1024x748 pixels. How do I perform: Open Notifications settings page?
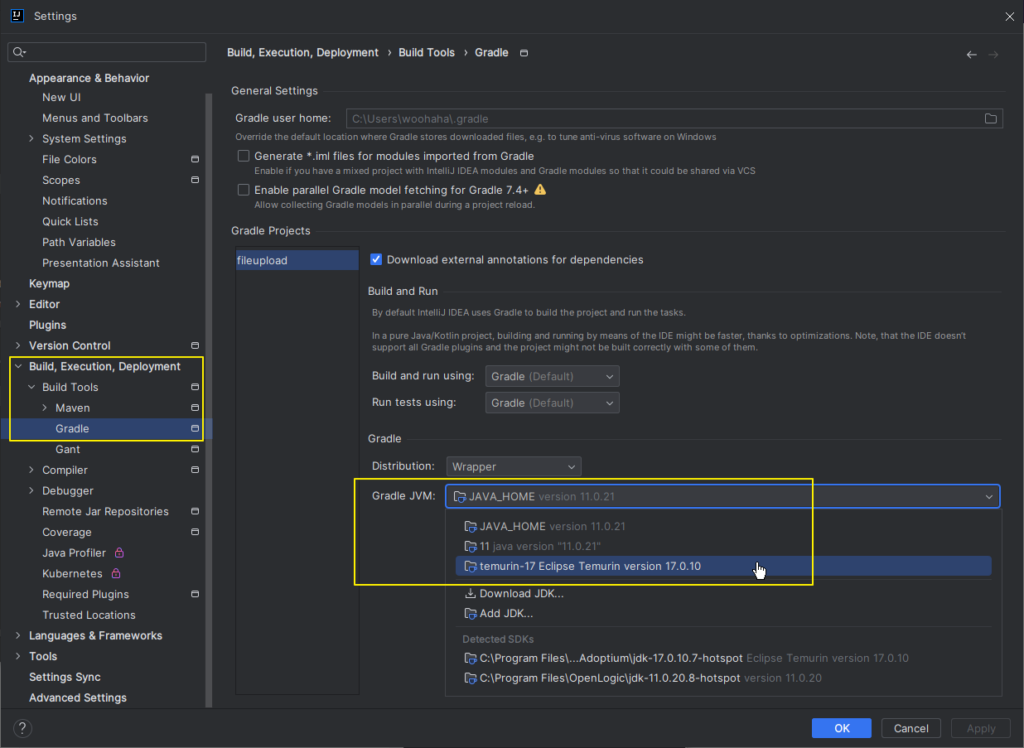coord(74,201)
